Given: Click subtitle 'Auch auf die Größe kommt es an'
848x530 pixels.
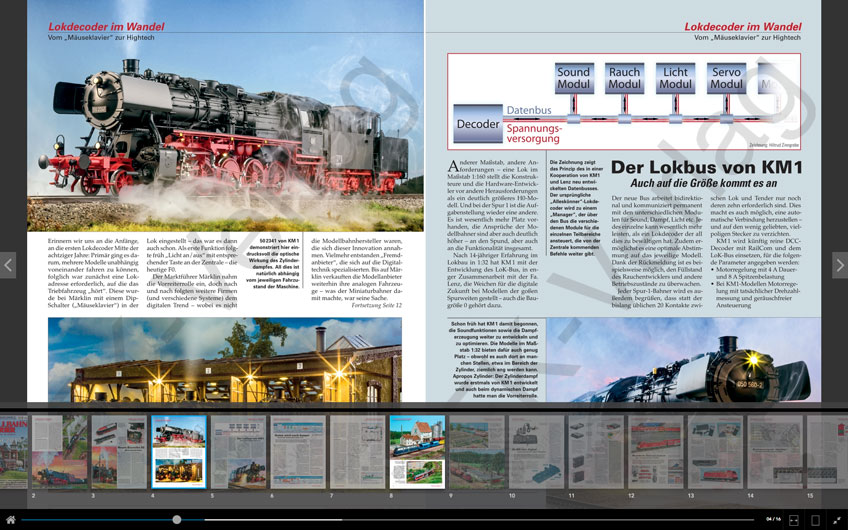Looking at the screenshot, I should [x=704, y=183].
